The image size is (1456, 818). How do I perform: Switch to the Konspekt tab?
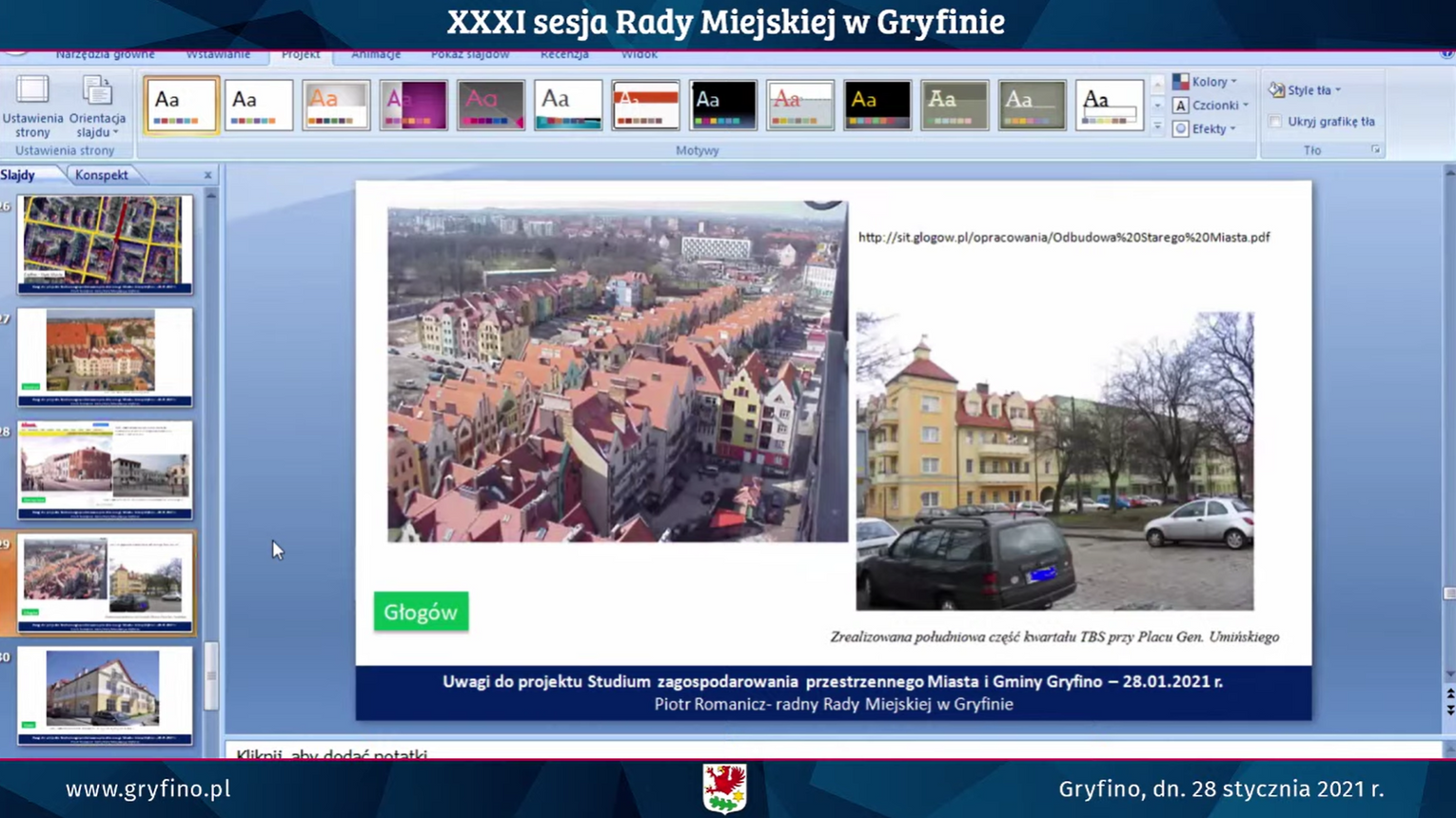(101, 175)
